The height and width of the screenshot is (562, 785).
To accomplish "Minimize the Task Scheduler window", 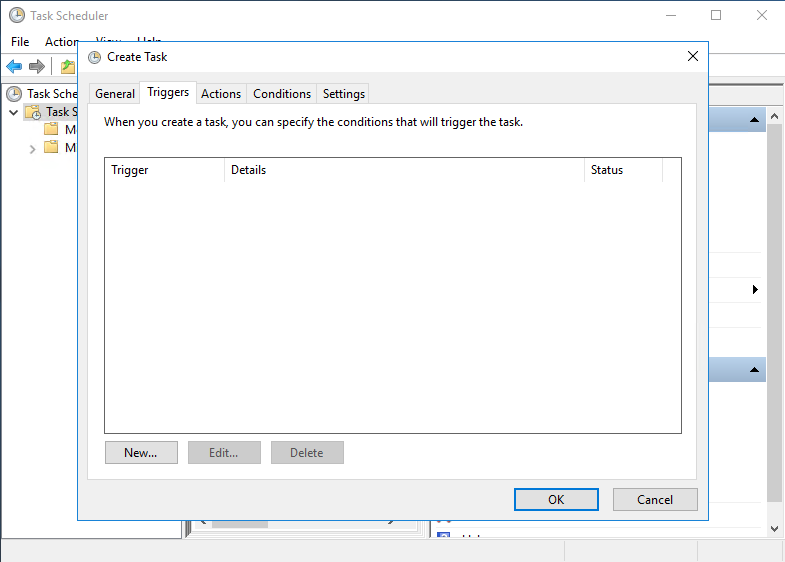I will [671, 15].
